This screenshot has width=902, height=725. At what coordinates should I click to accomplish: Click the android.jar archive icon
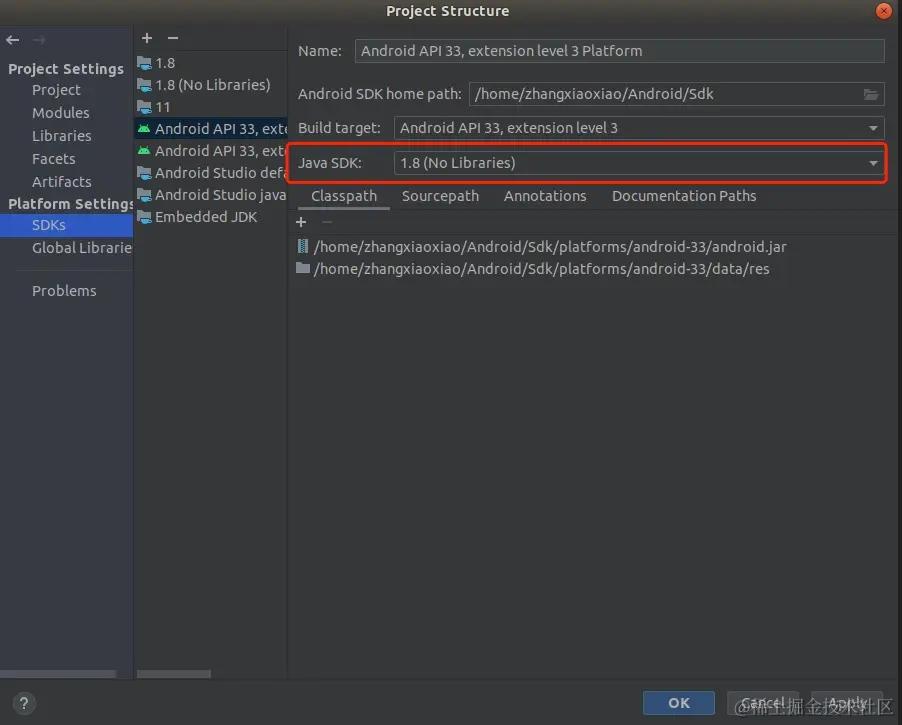(303, 246)
